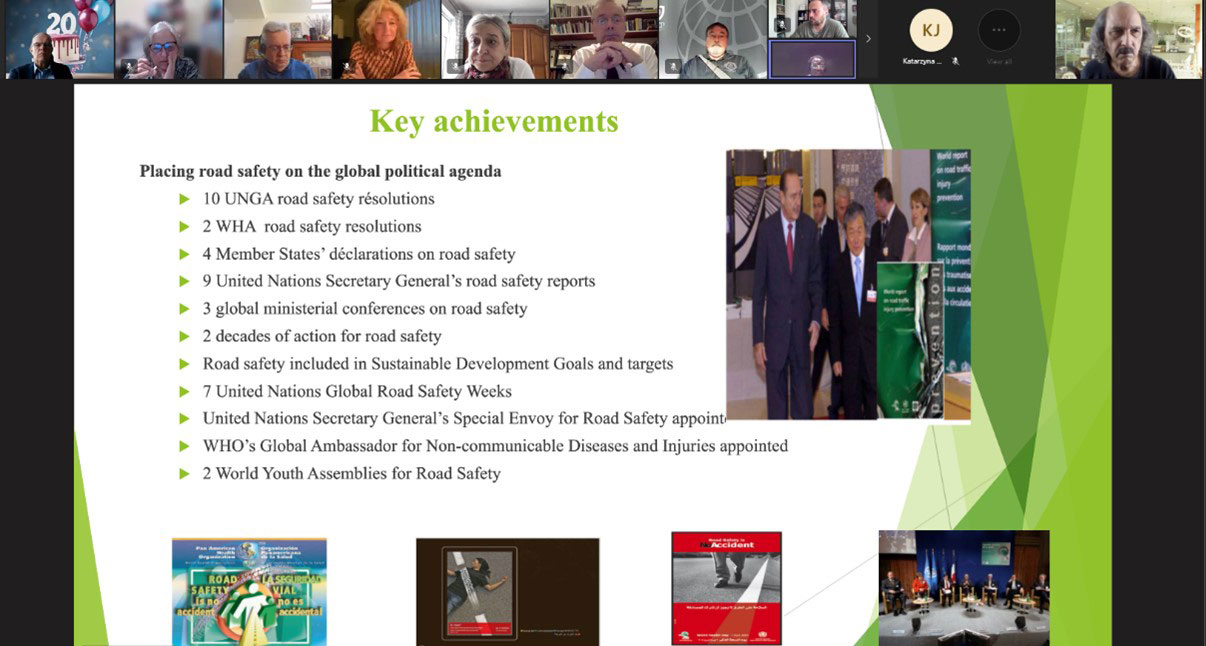Click the mic icon on the striped-top participant tile

[347, 66]
